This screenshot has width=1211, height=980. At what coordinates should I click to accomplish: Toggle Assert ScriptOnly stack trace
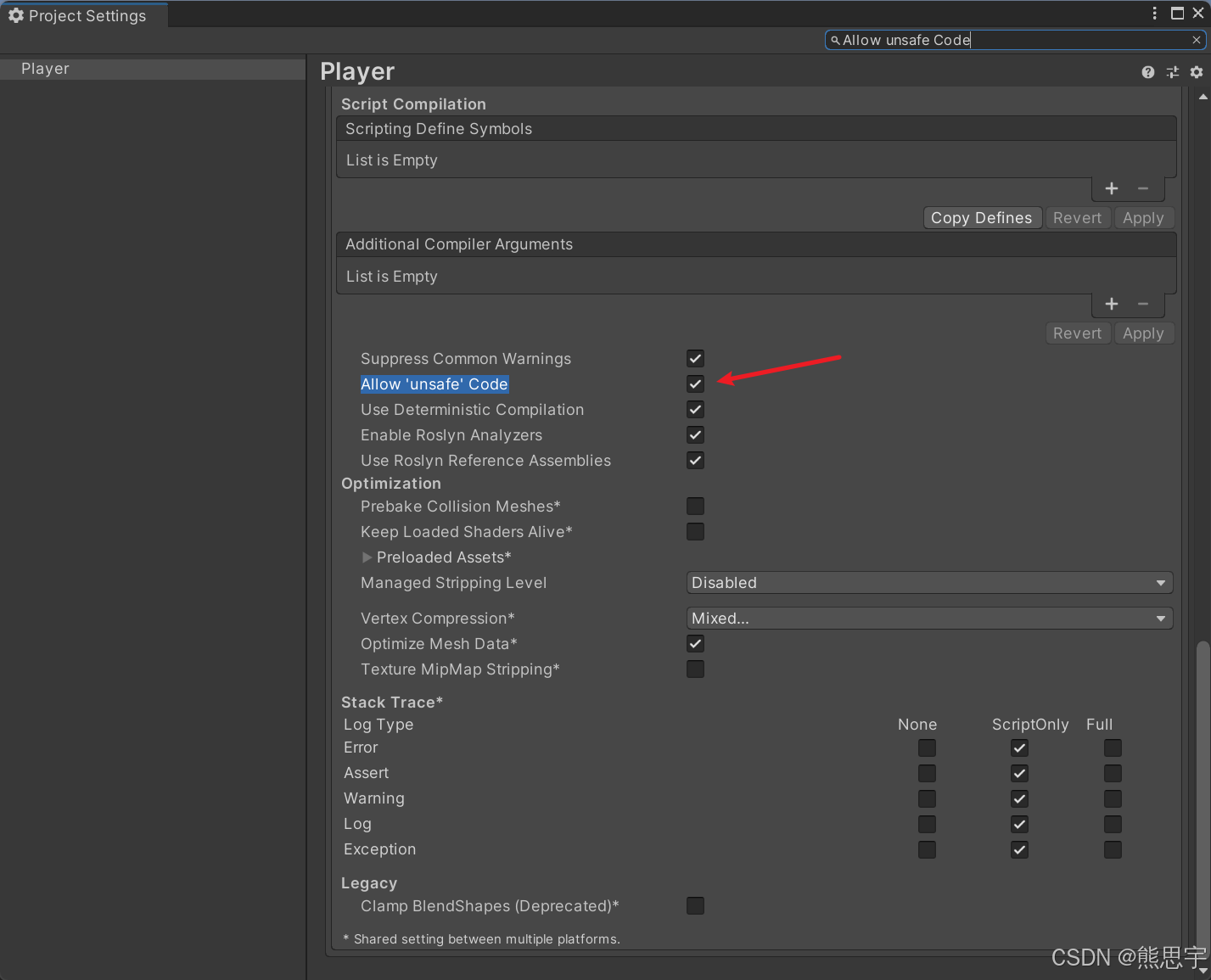pyautogui.click(x=1019, y=773)
